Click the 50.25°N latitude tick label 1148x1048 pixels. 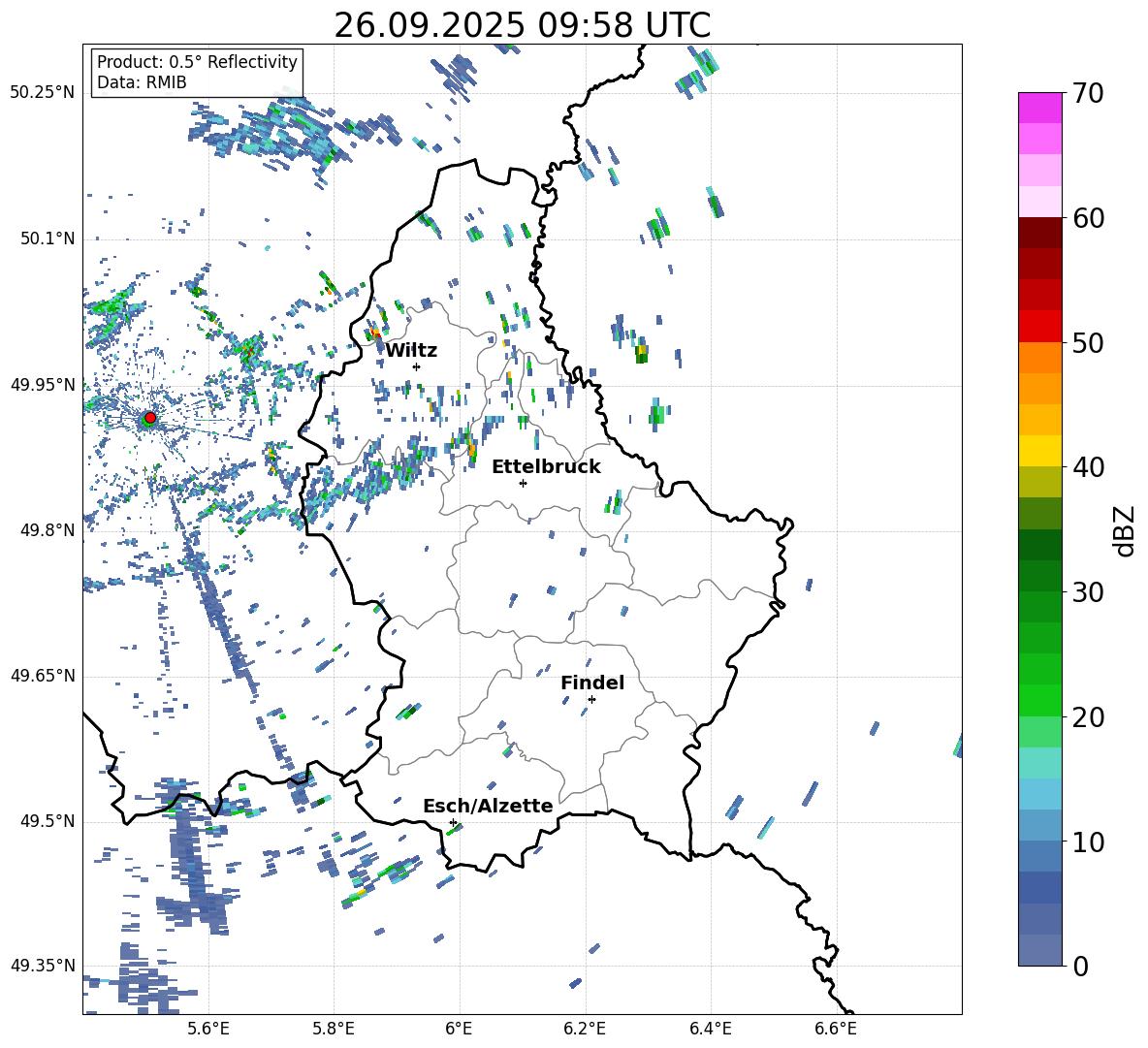point(43,93)
